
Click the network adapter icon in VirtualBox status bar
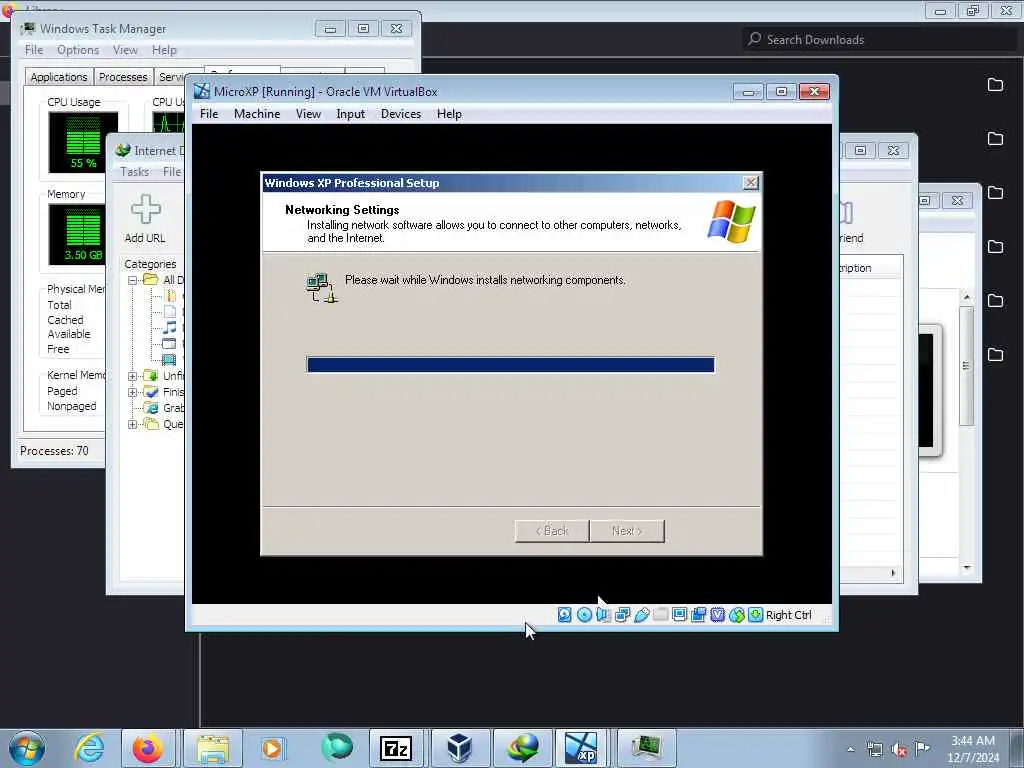click(622, 615)
